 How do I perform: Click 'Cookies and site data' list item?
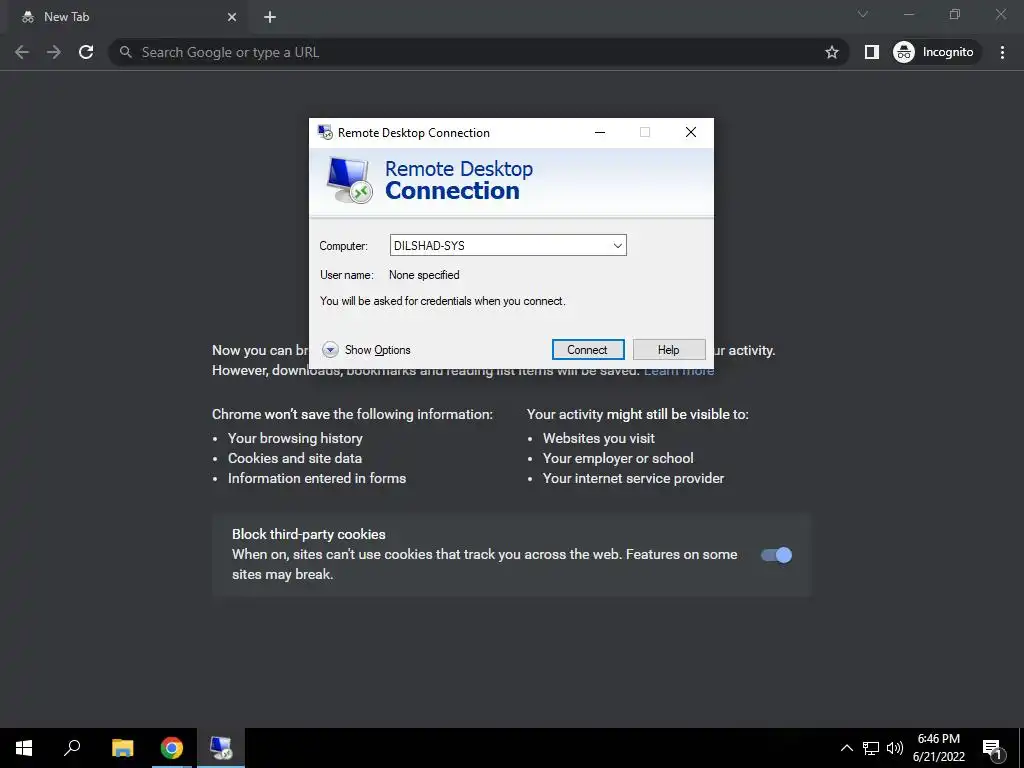point(295,458)
